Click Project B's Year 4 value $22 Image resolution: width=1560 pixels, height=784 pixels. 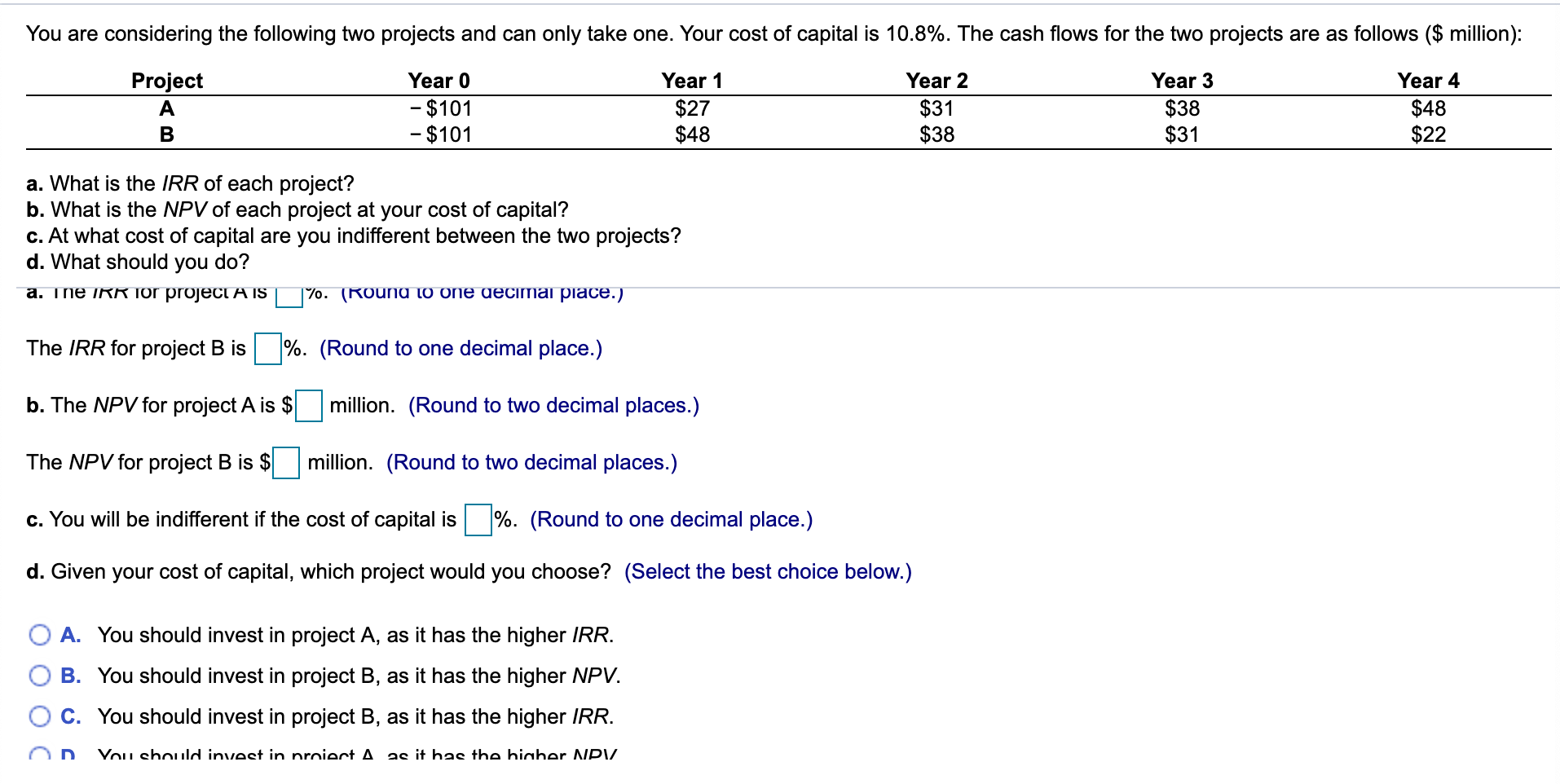[1429, 134]
